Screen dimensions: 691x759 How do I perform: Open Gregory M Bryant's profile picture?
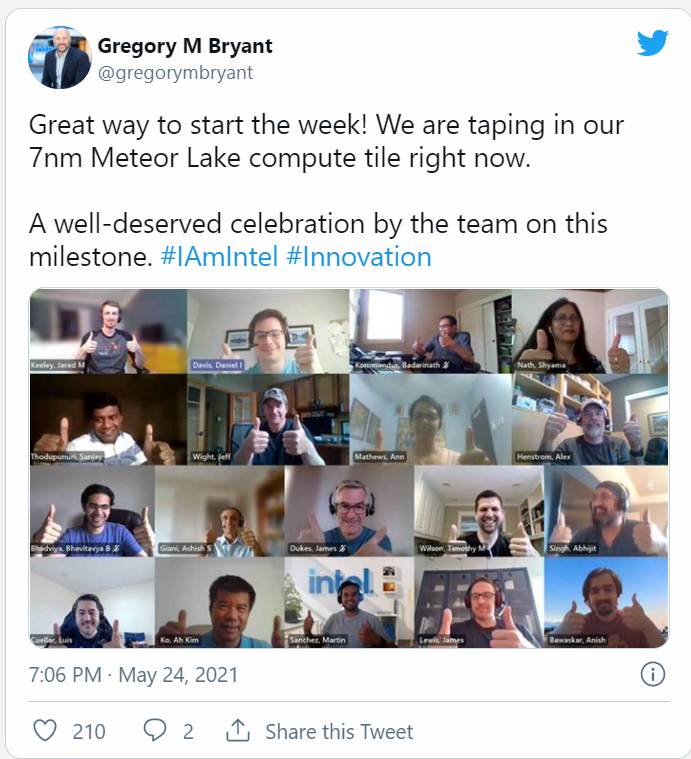point(60,58)
